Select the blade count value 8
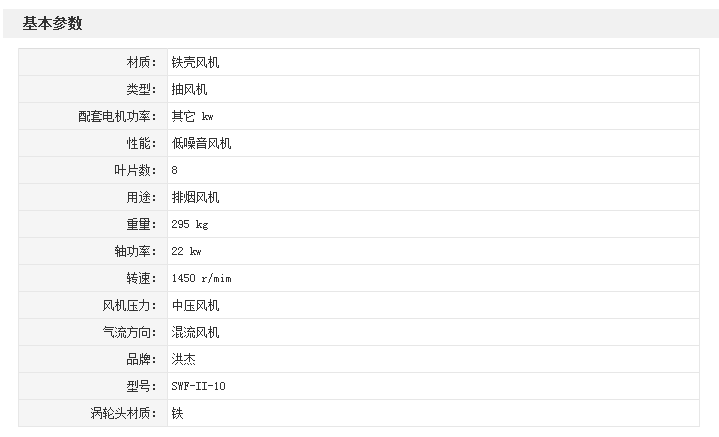Viewport: 719px width, 437px height. 175,170
